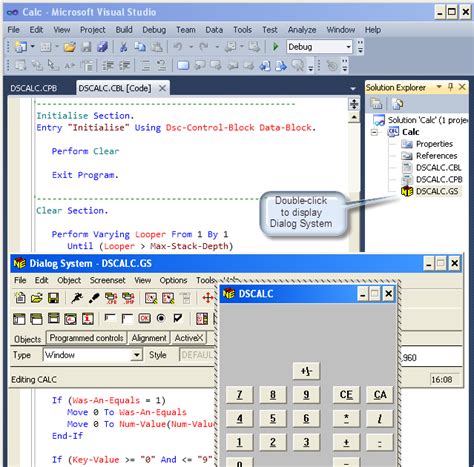Click the running man Run icon in Dialog System
The image size is (474, 467).
77,298
